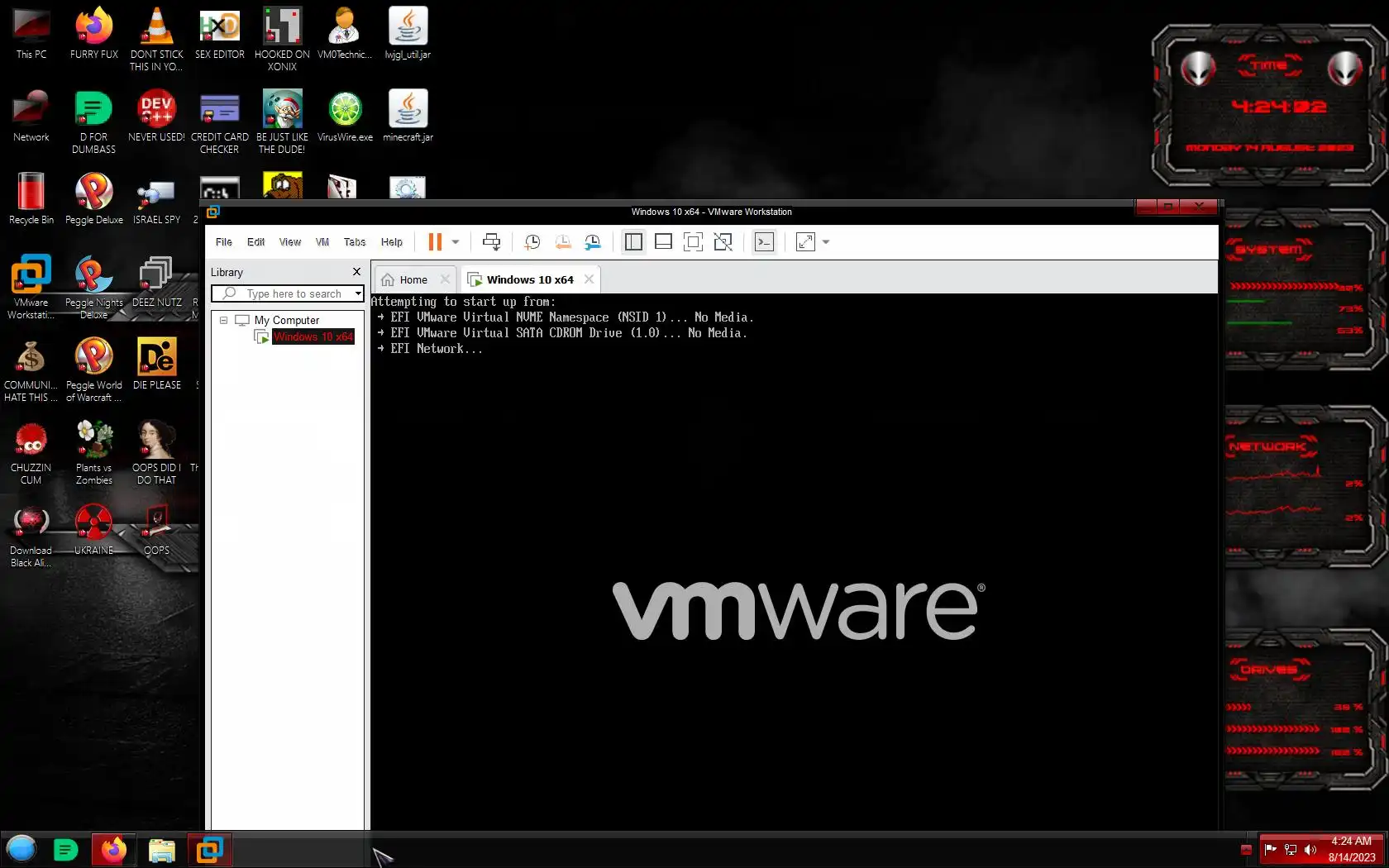Revert the VM to its previous snapshot
Screen dimensions: 1389x868
pos(563,241)
